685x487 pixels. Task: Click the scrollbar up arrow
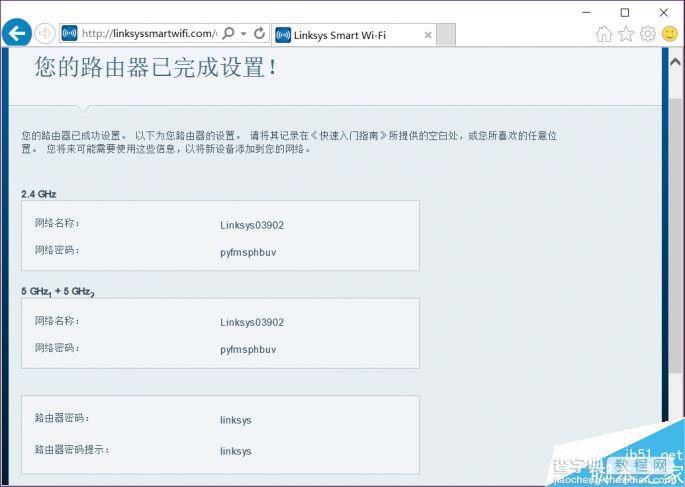click(x=675, y=62)
